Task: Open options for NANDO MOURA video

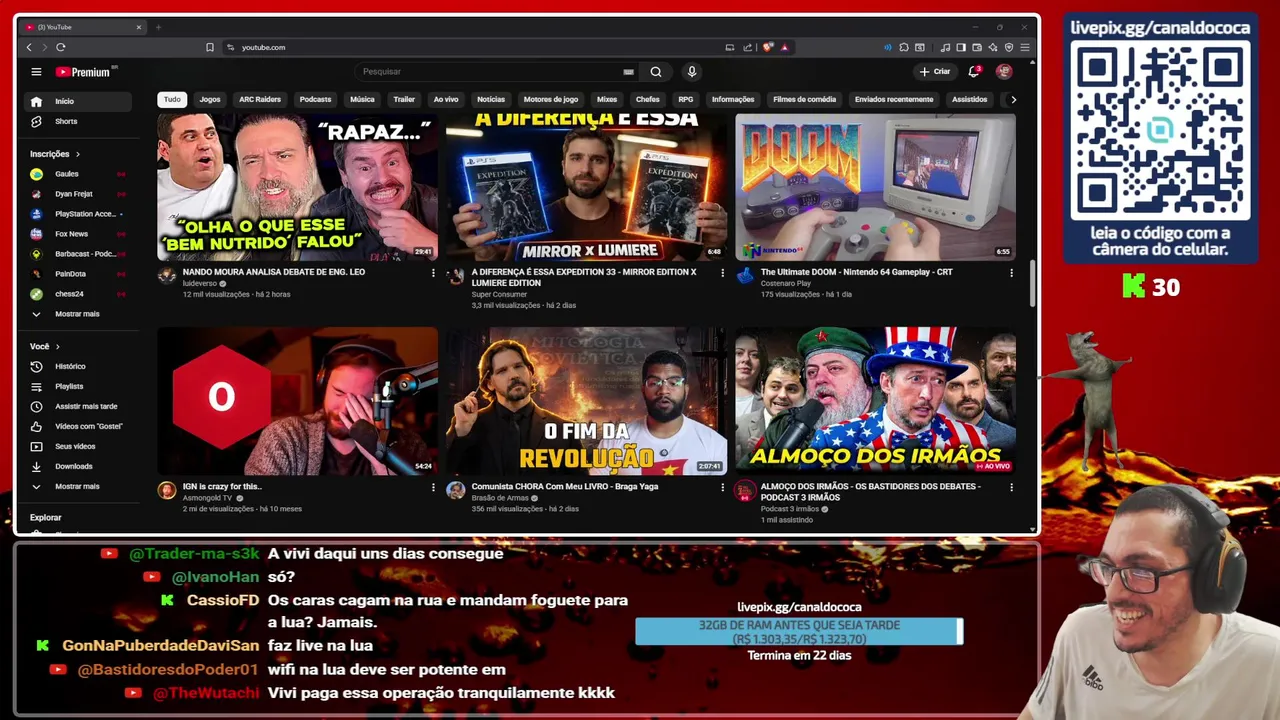Action: click(x=433, y=272)
